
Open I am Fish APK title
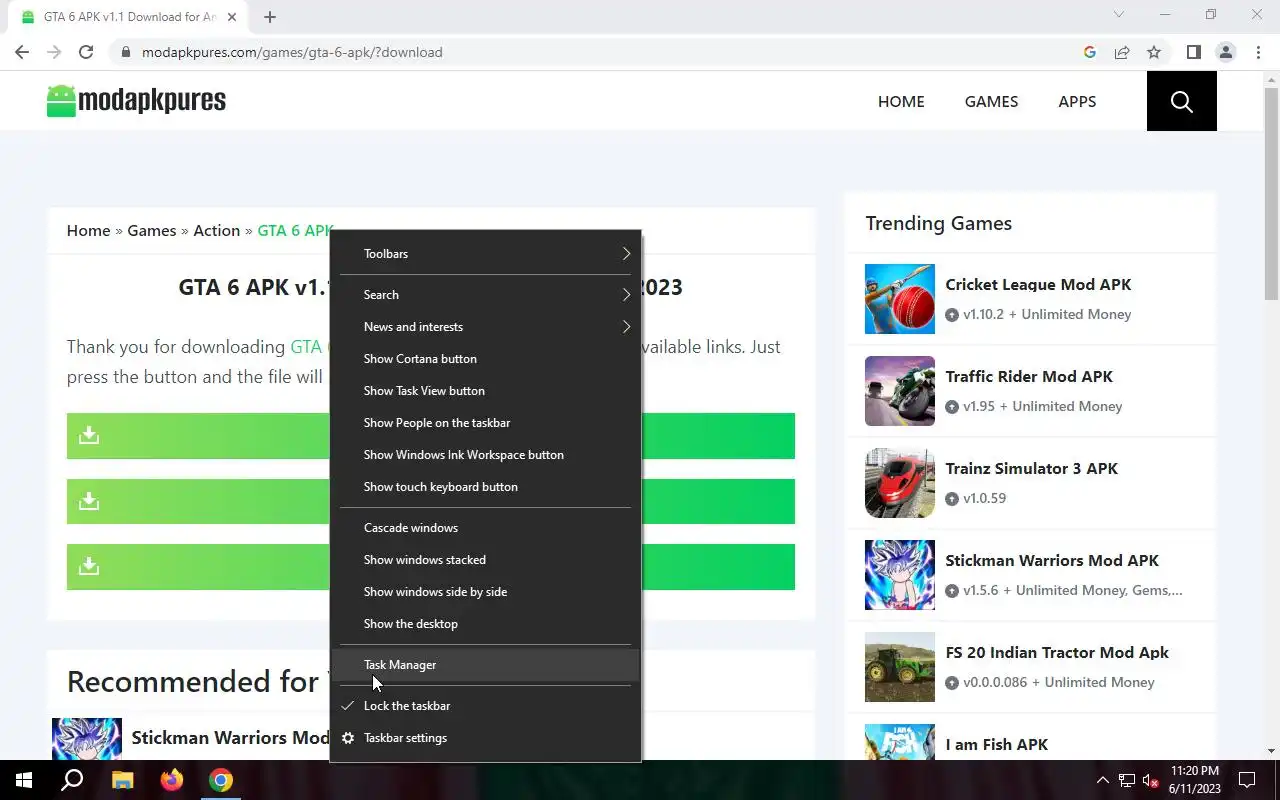[996, 745]
